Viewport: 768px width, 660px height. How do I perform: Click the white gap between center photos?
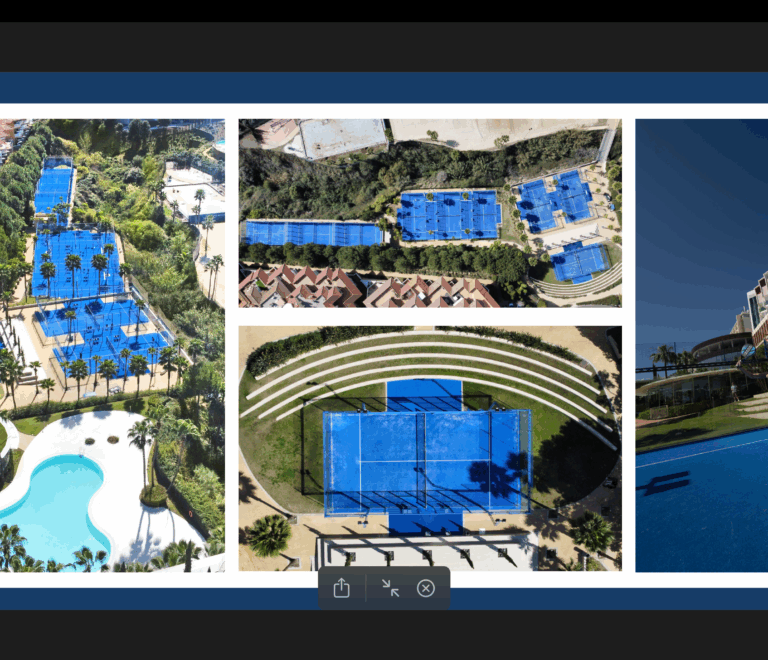tap(430, 317)
